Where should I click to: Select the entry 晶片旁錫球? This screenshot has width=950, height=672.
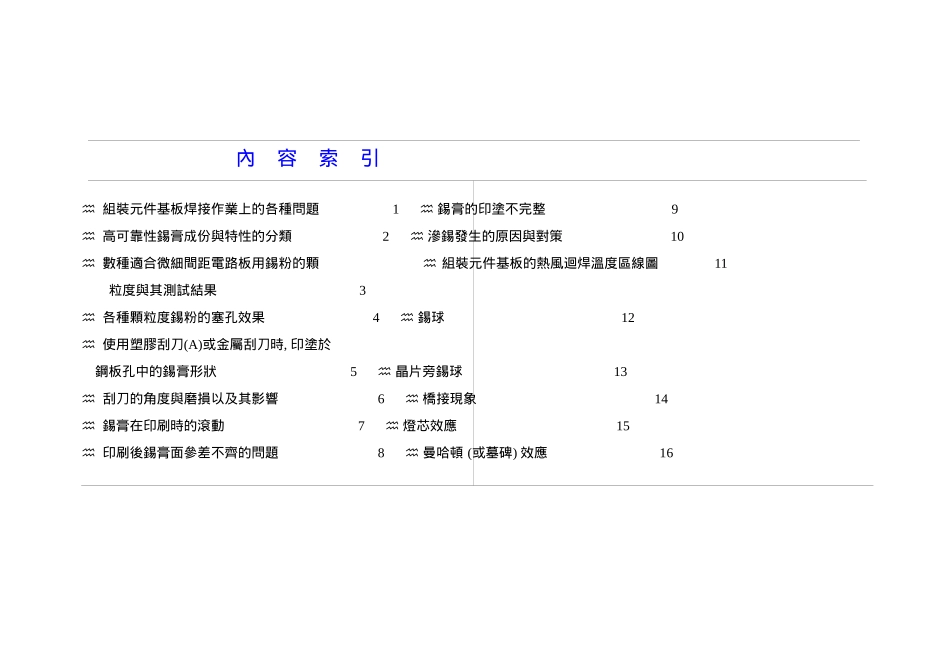coord(428,371)
